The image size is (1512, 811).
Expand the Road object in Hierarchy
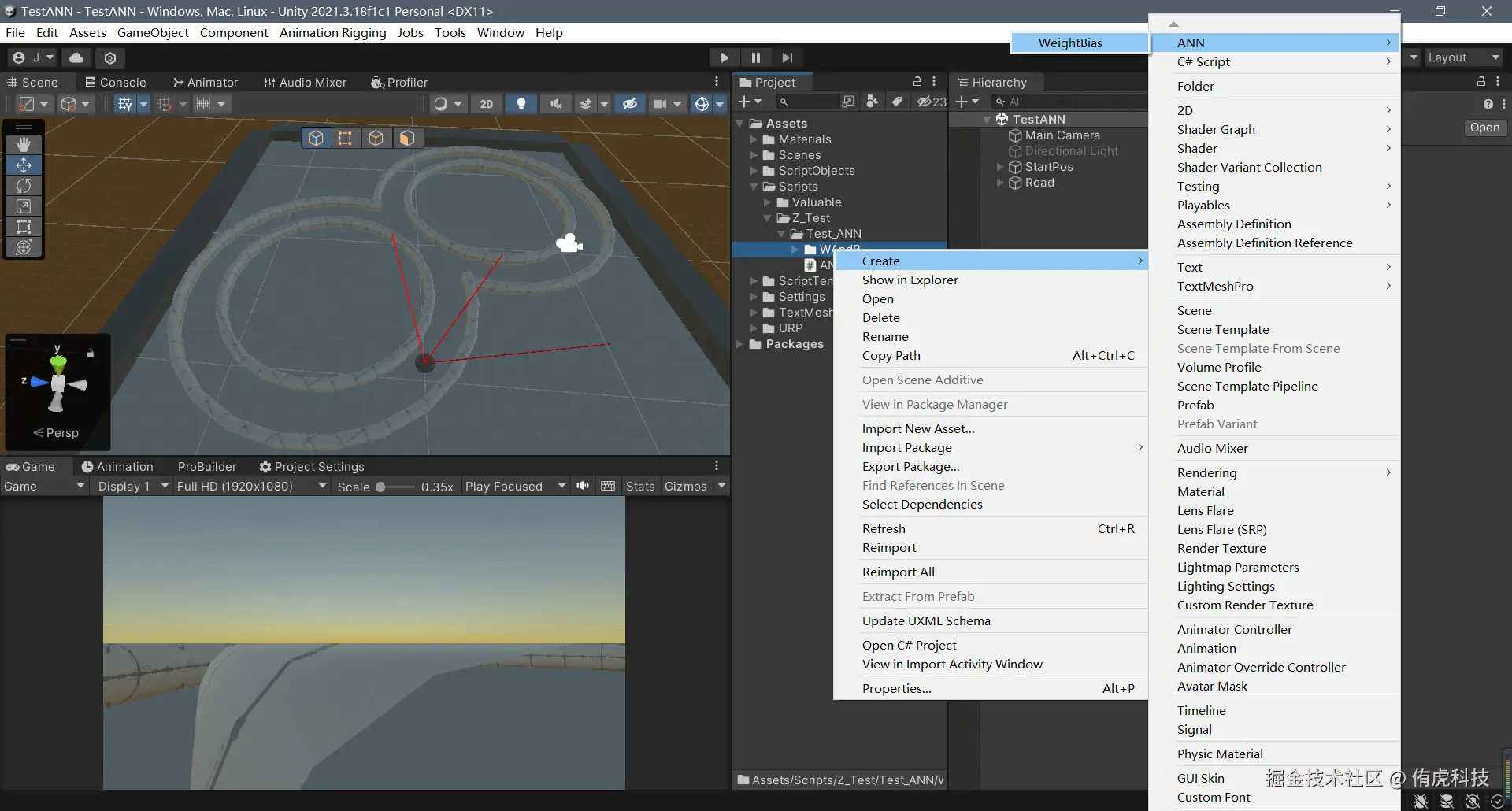coord(1000,183)
